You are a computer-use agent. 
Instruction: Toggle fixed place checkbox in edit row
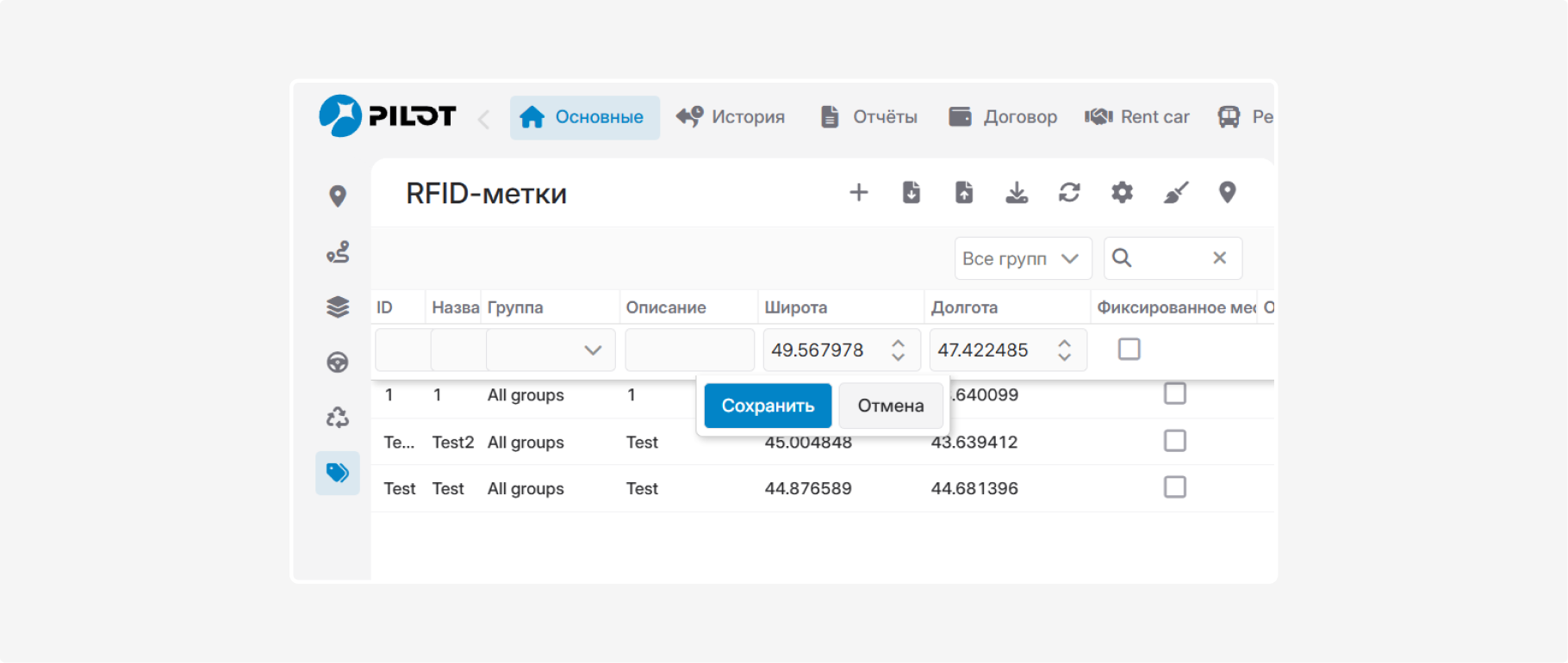[1129, 349]
